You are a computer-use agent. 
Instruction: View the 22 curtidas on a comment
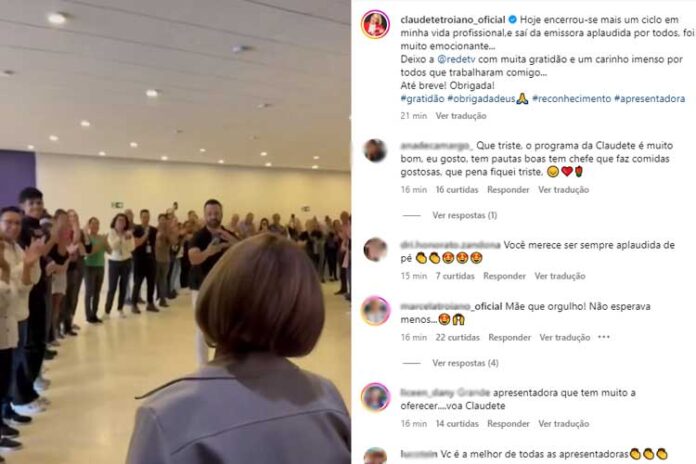point(458,337)
